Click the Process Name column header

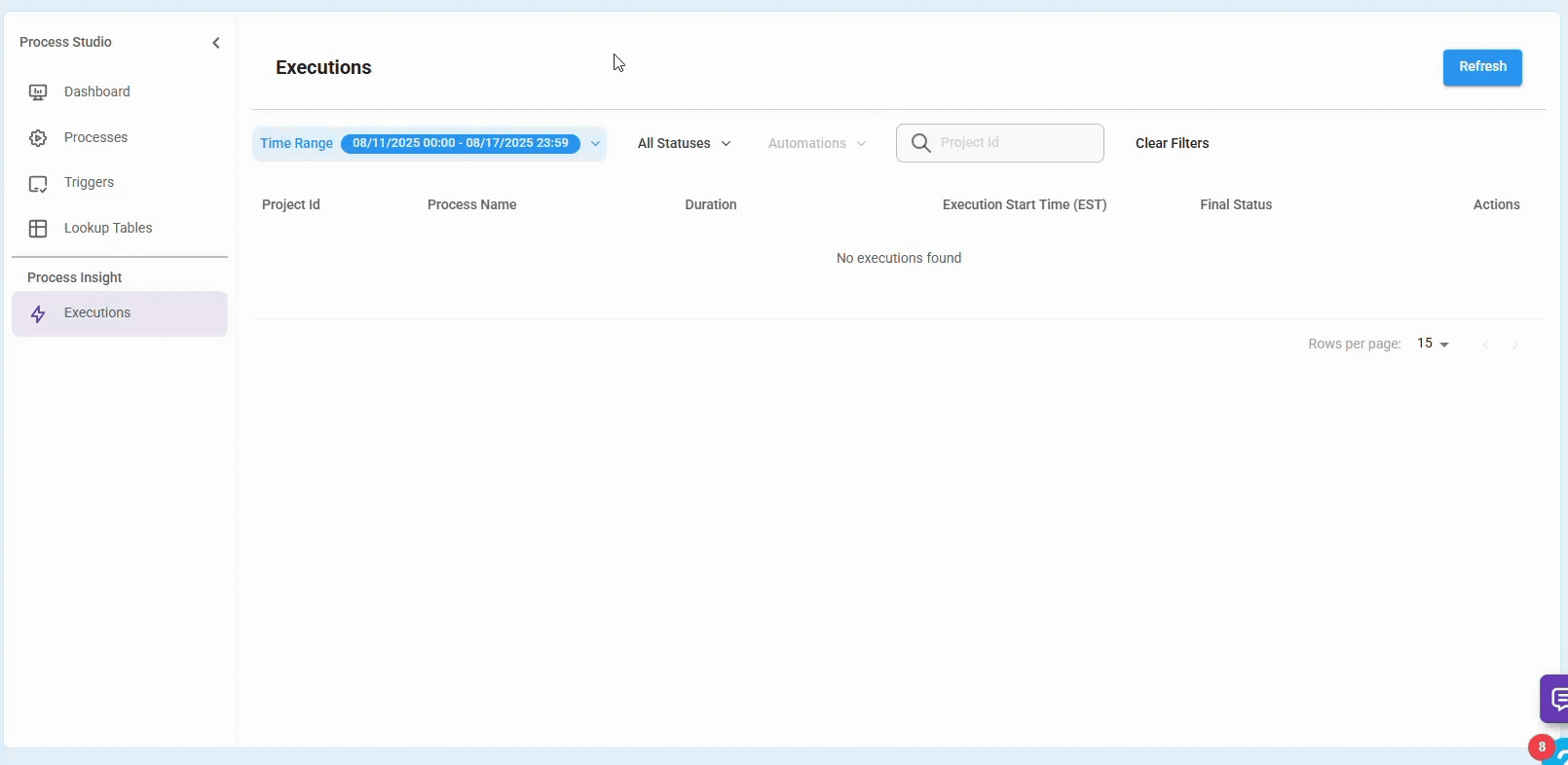(x=471, y=204)
